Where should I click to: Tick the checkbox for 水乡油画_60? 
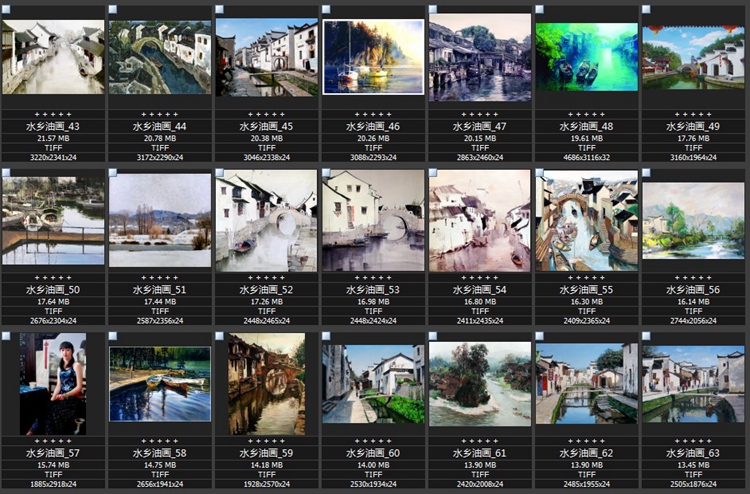click(x=326, y=336)
